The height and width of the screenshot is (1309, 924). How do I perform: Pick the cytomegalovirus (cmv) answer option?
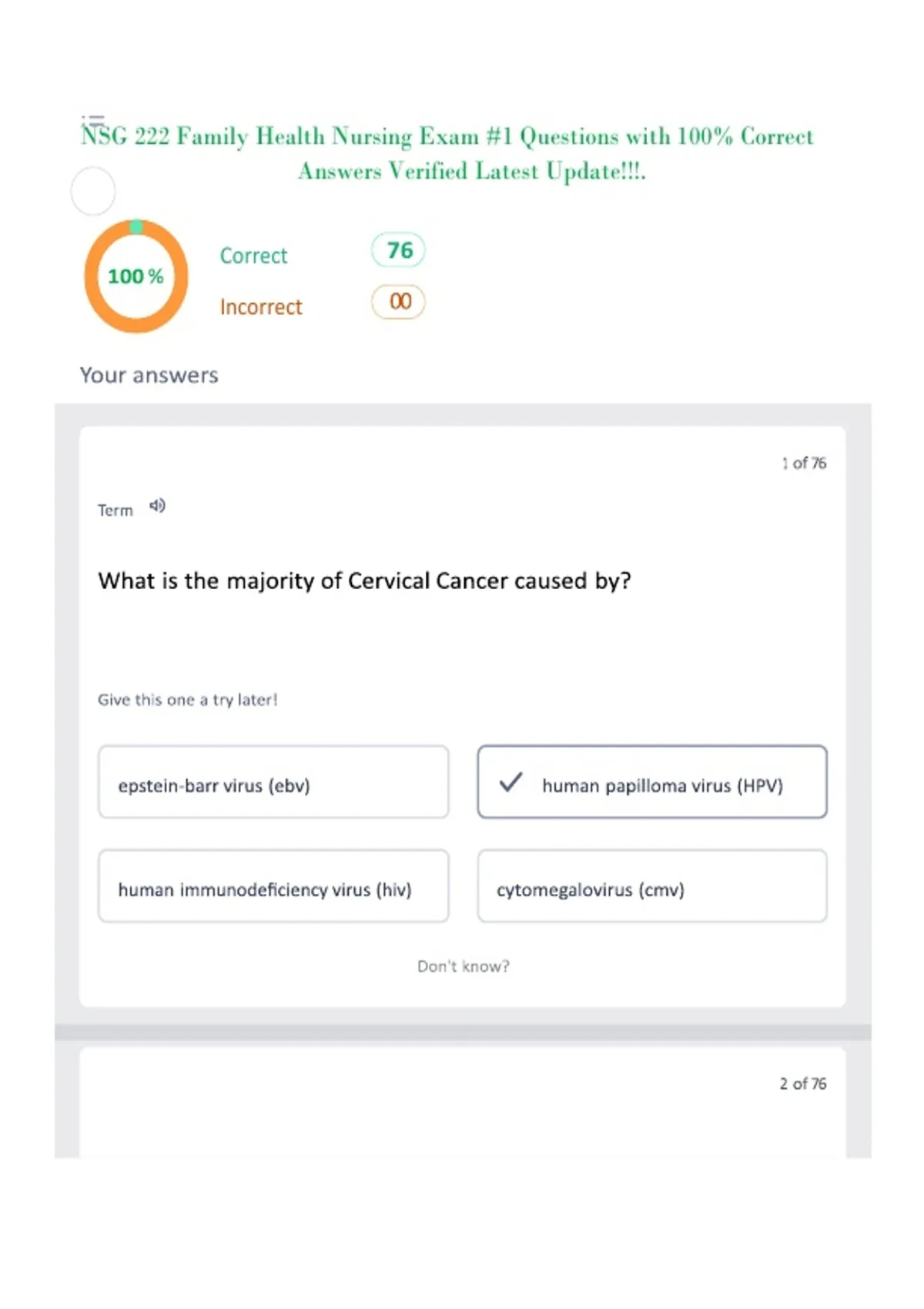(652, 886)
